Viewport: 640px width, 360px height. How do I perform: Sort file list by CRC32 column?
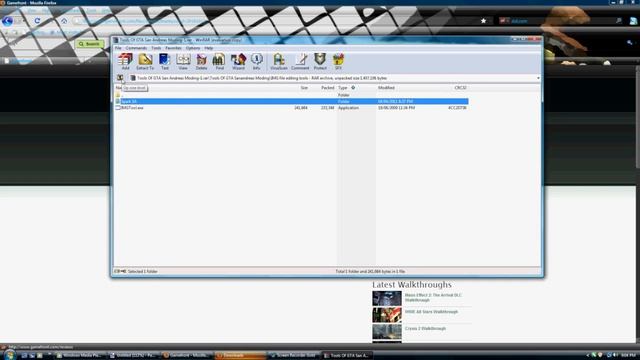coord(460,88)
